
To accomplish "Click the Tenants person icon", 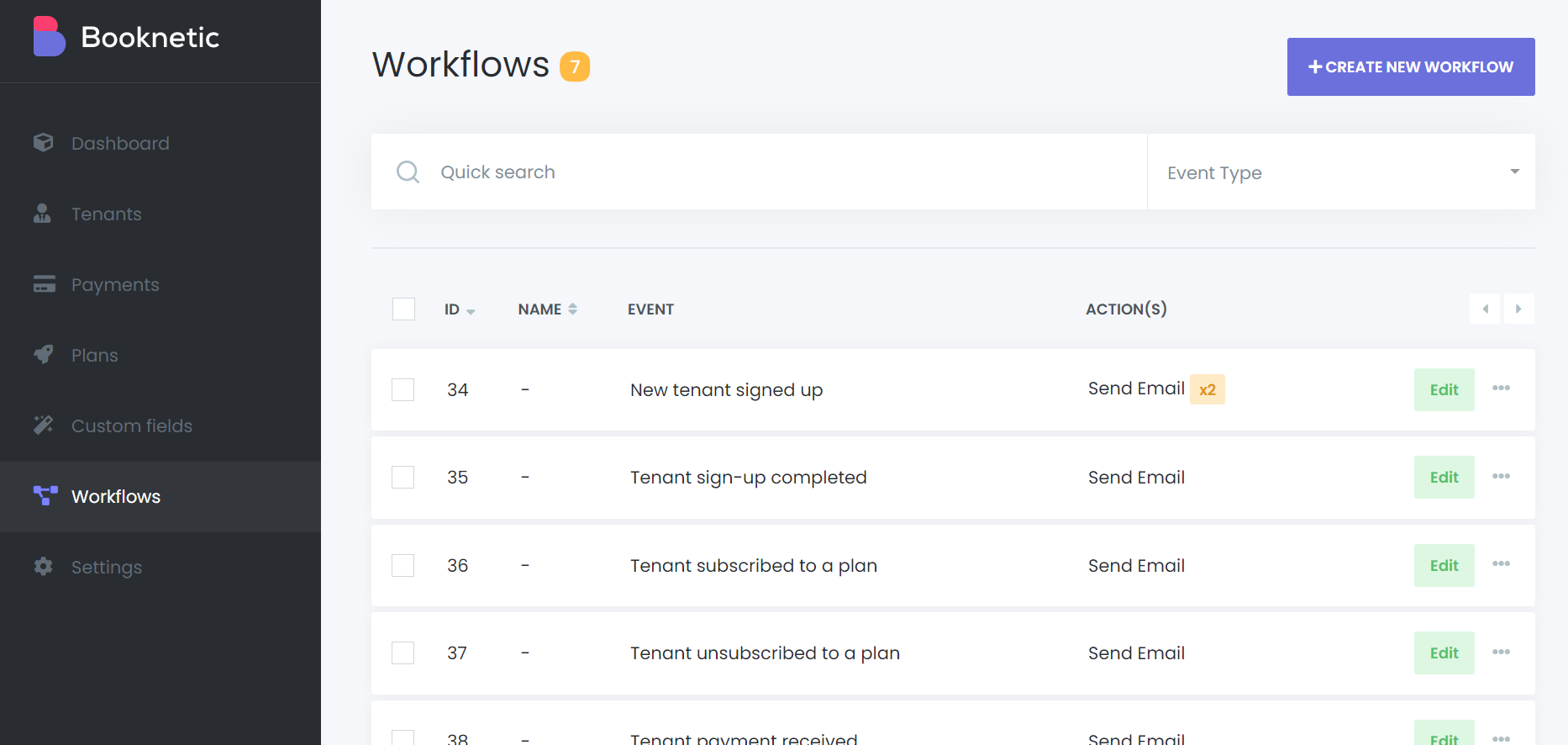I will (42, 214).
